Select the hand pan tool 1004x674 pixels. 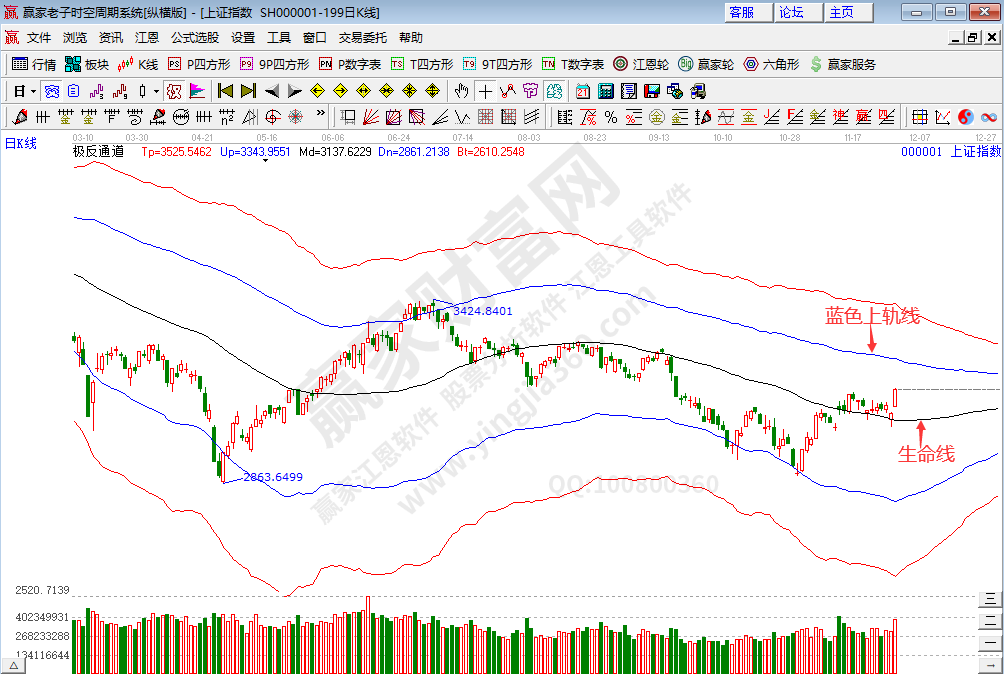pos(461,91)
